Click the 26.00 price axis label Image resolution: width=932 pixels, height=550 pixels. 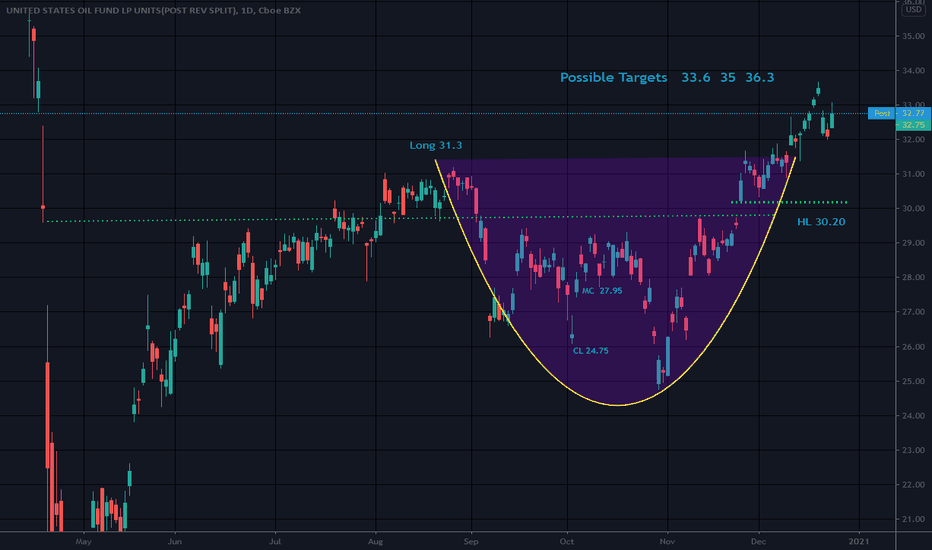[x=913, y=347]
